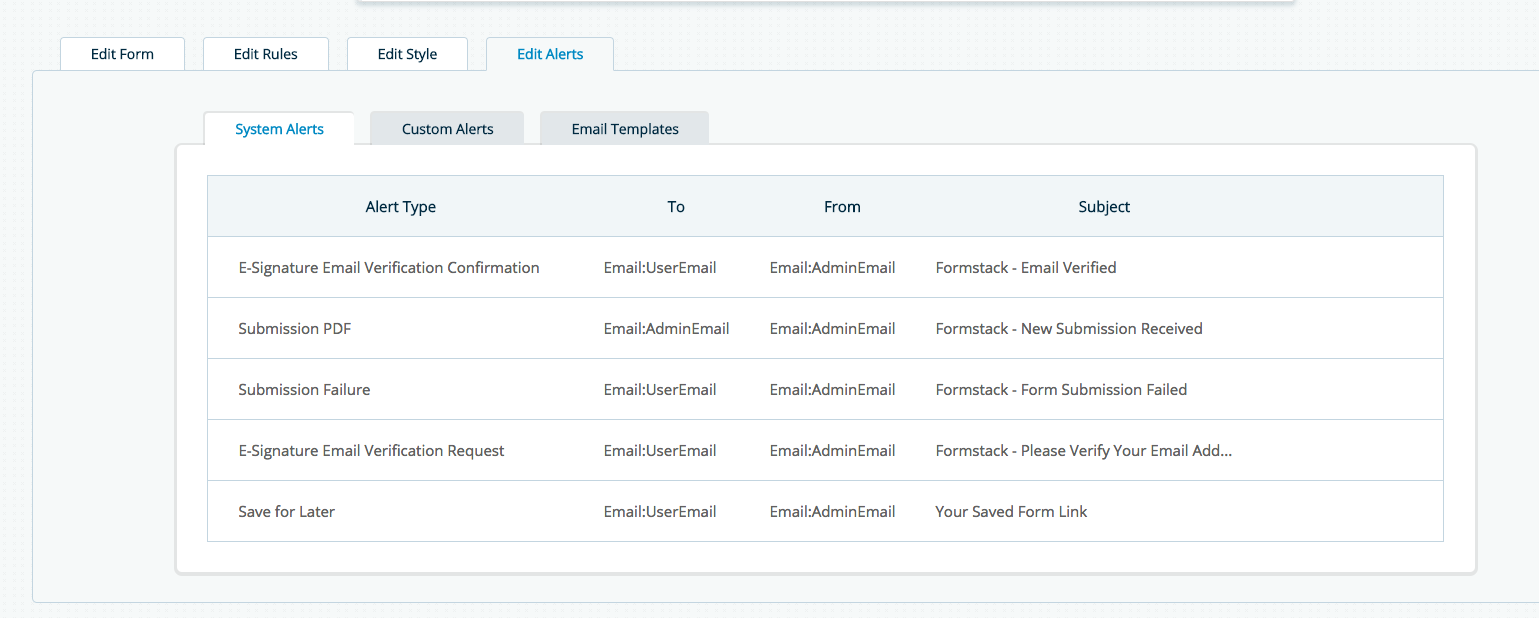This screenshot has width=1539, height=628.
Task: Open the E-Signature Email Verification Confirmation alert
Action: [x=388, y=268]
